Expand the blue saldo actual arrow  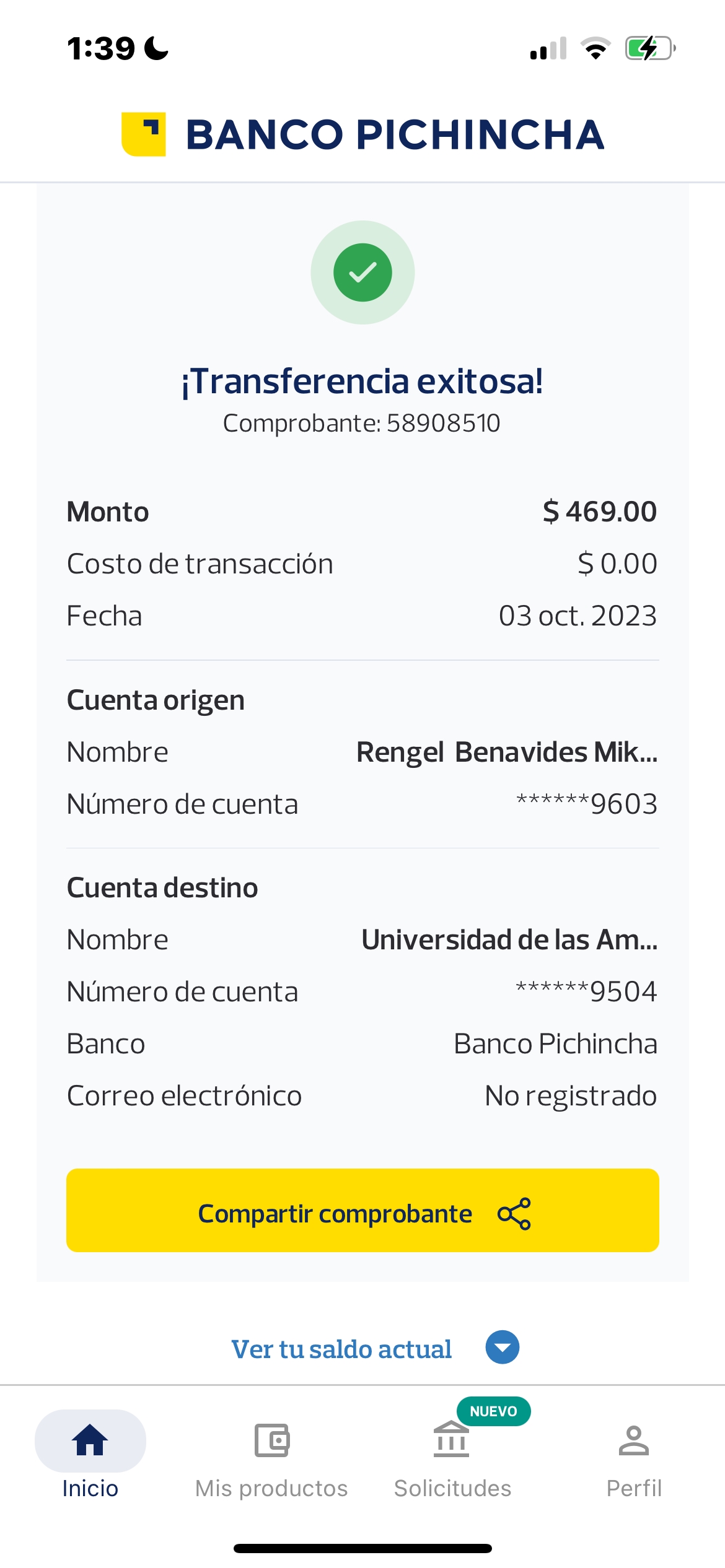click(x=503, y=1347)
